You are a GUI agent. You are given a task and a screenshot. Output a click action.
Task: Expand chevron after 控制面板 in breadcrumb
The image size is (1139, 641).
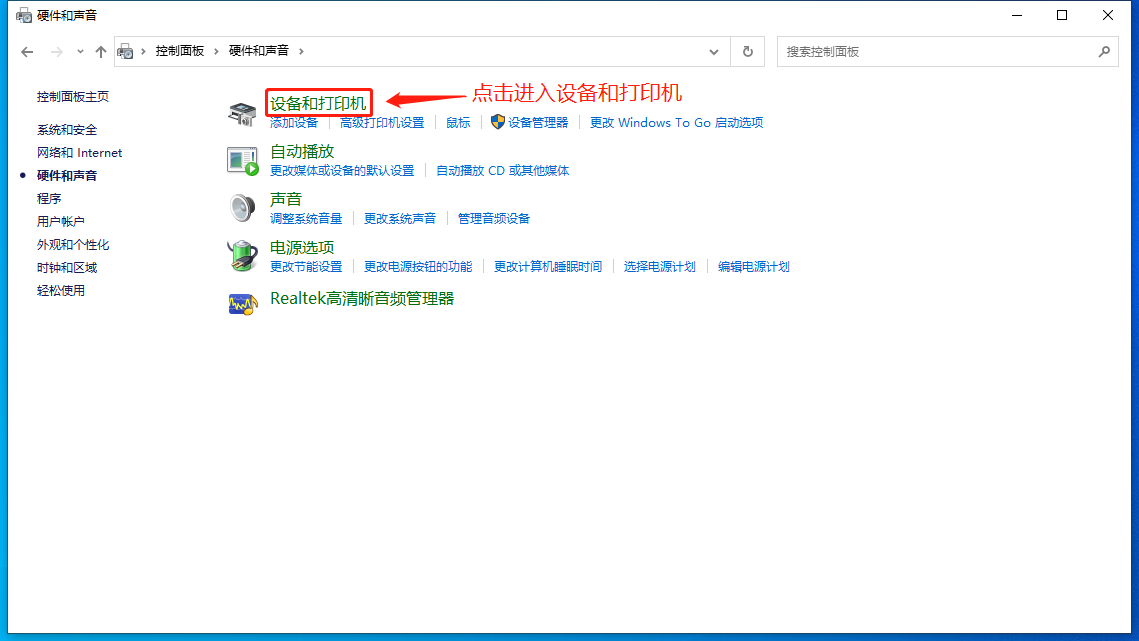[216, 51]
